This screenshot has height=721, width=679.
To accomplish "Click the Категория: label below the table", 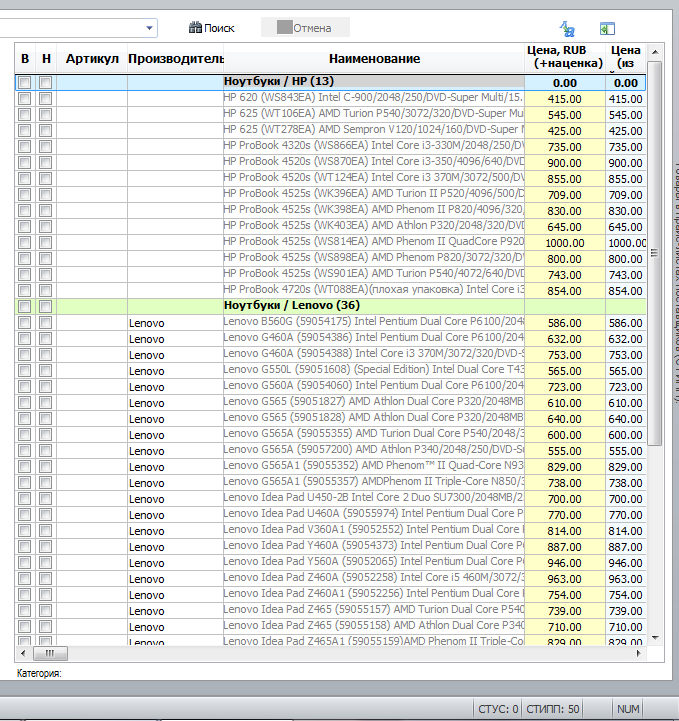I will coord(39,673).
